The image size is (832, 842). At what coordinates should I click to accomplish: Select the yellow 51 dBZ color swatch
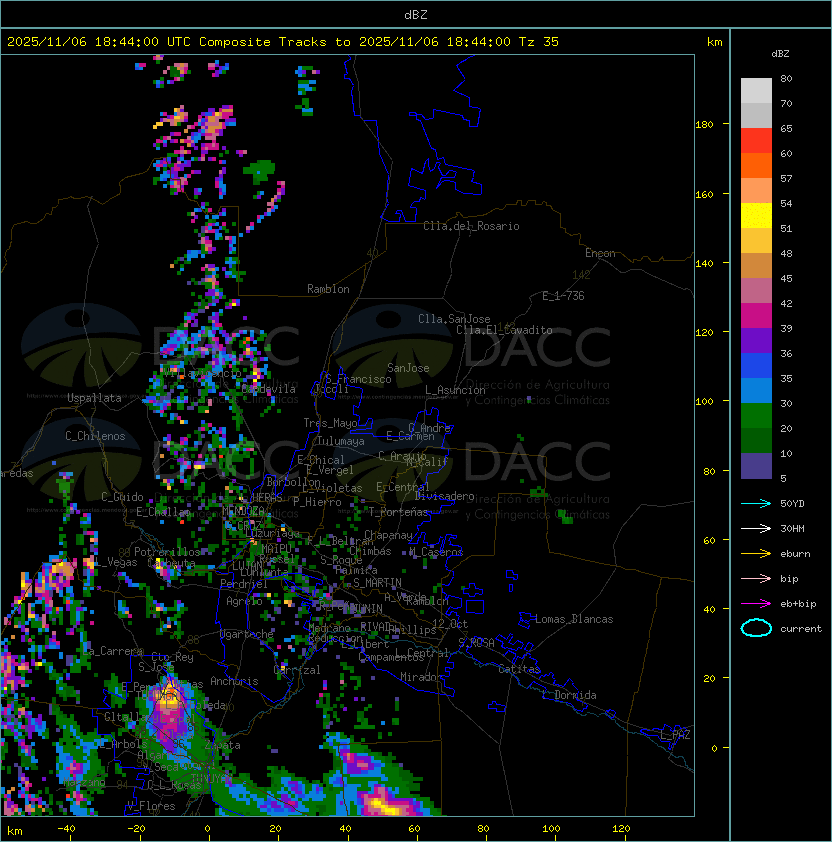(x=756, y=216)
